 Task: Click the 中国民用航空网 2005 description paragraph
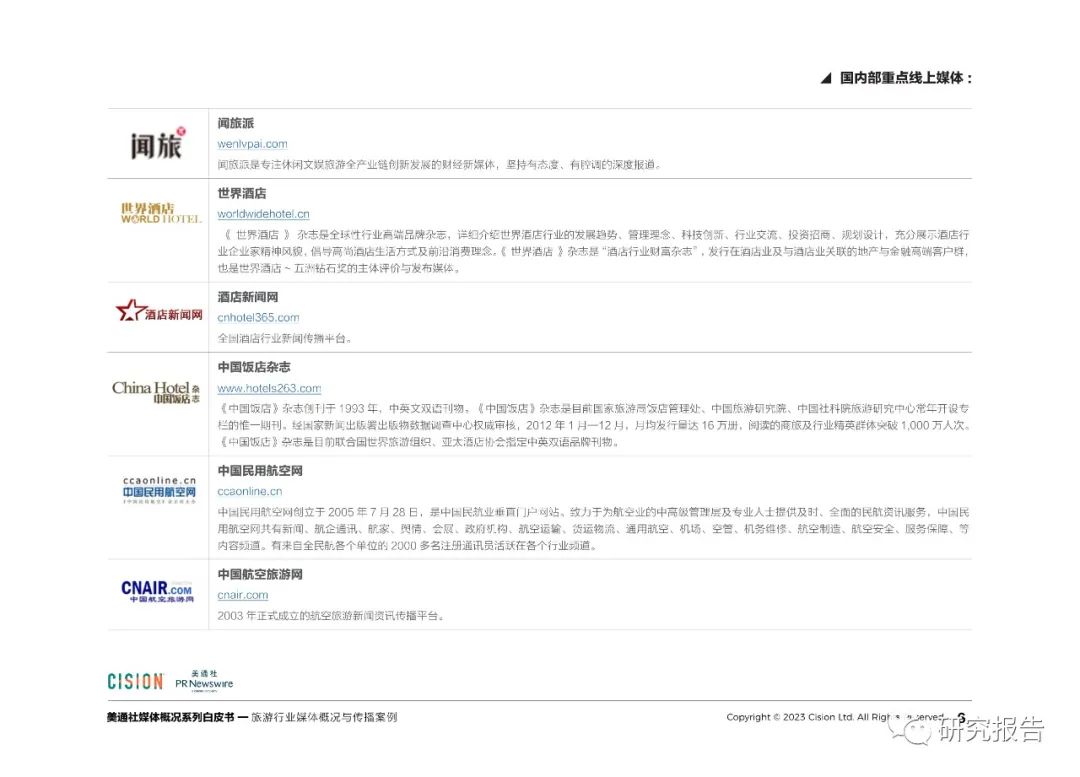[593, 529]
